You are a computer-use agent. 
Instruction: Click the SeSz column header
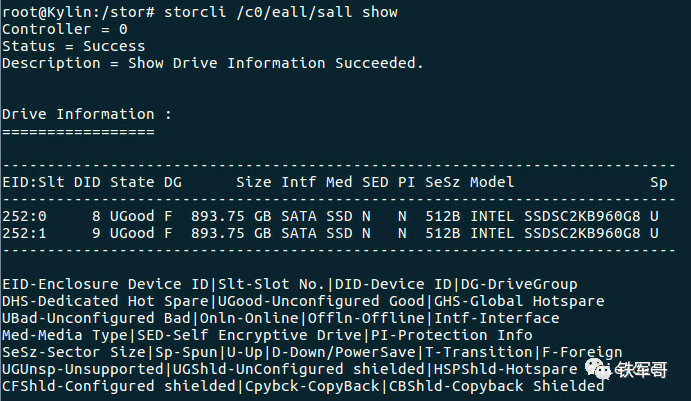(x=442, y=182)
